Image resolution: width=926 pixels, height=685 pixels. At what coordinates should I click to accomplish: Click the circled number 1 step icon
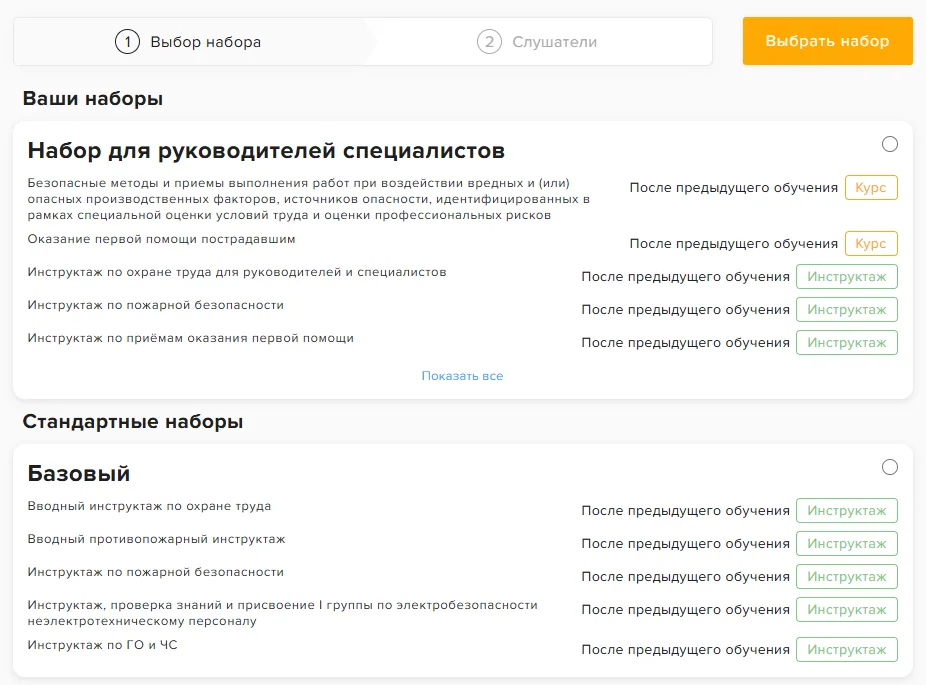click(x=128, y=42)
